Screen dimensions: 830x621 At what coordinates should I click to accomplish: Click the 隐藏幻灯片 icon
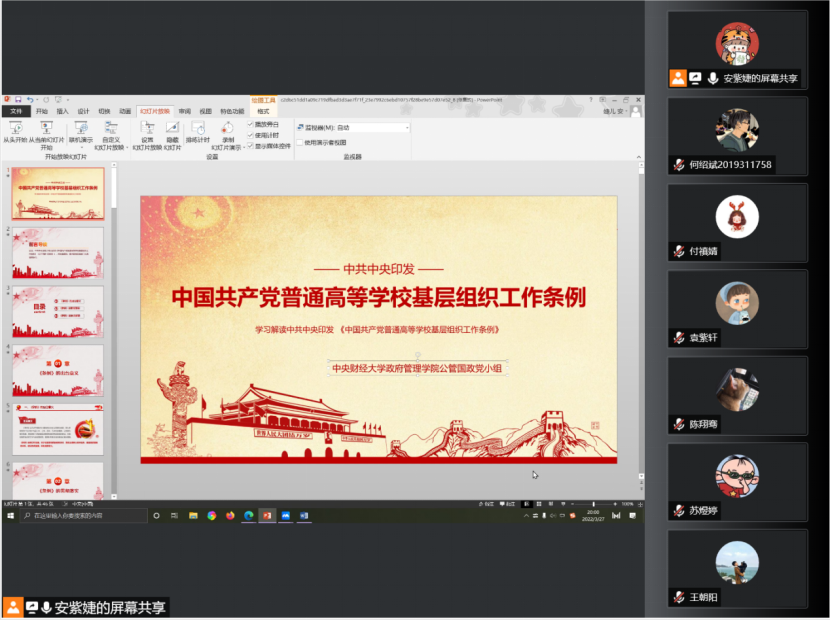click(x=172, y=129)
